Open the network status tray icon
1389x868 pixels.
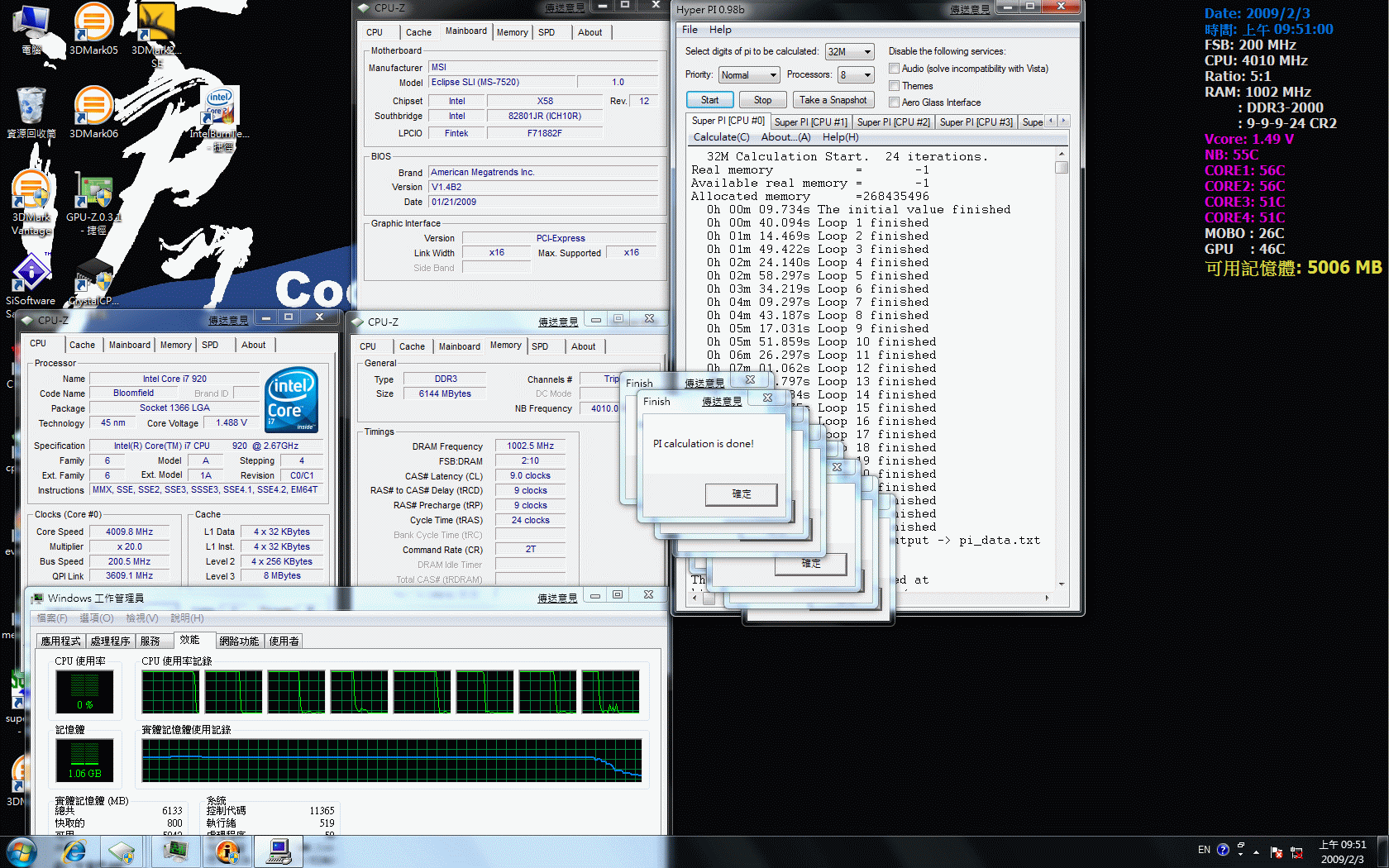point(1296,852)
